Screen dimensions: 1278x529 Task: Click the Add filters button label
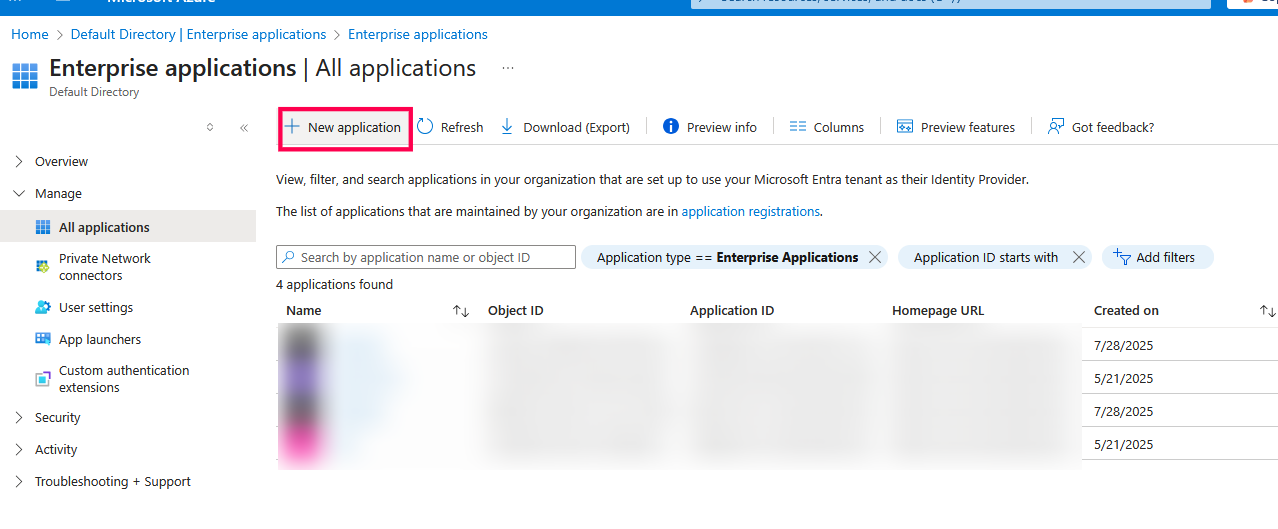(x=1166, y=257)
